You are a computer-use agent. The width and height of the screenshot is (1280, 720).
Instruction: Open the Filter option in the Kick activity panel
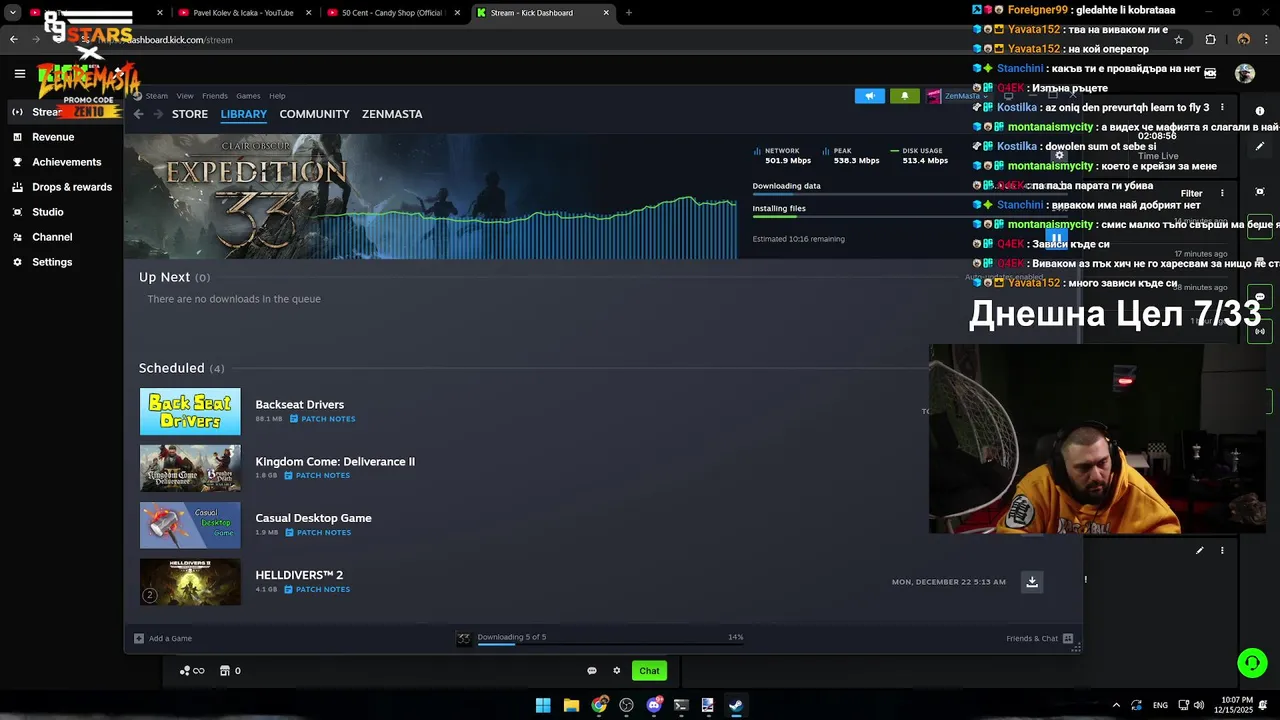click(x=1191, y=193)
